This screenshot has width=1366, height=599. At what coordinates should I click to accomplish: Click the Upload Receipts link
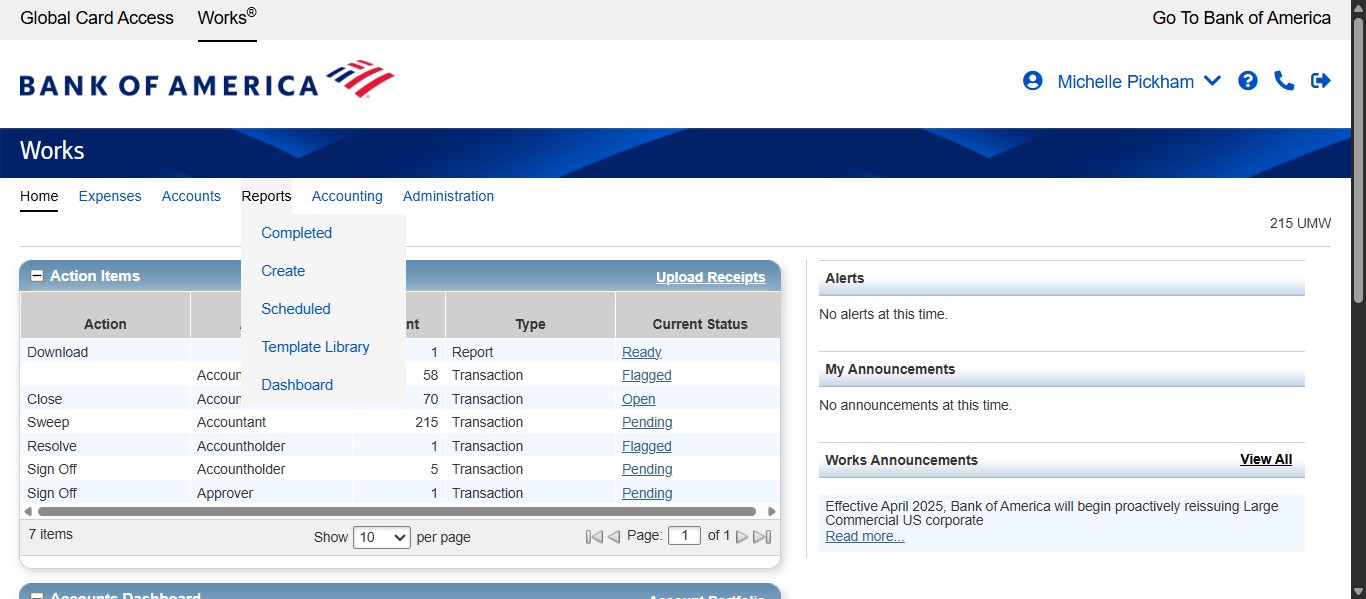[x=710, y=277]
